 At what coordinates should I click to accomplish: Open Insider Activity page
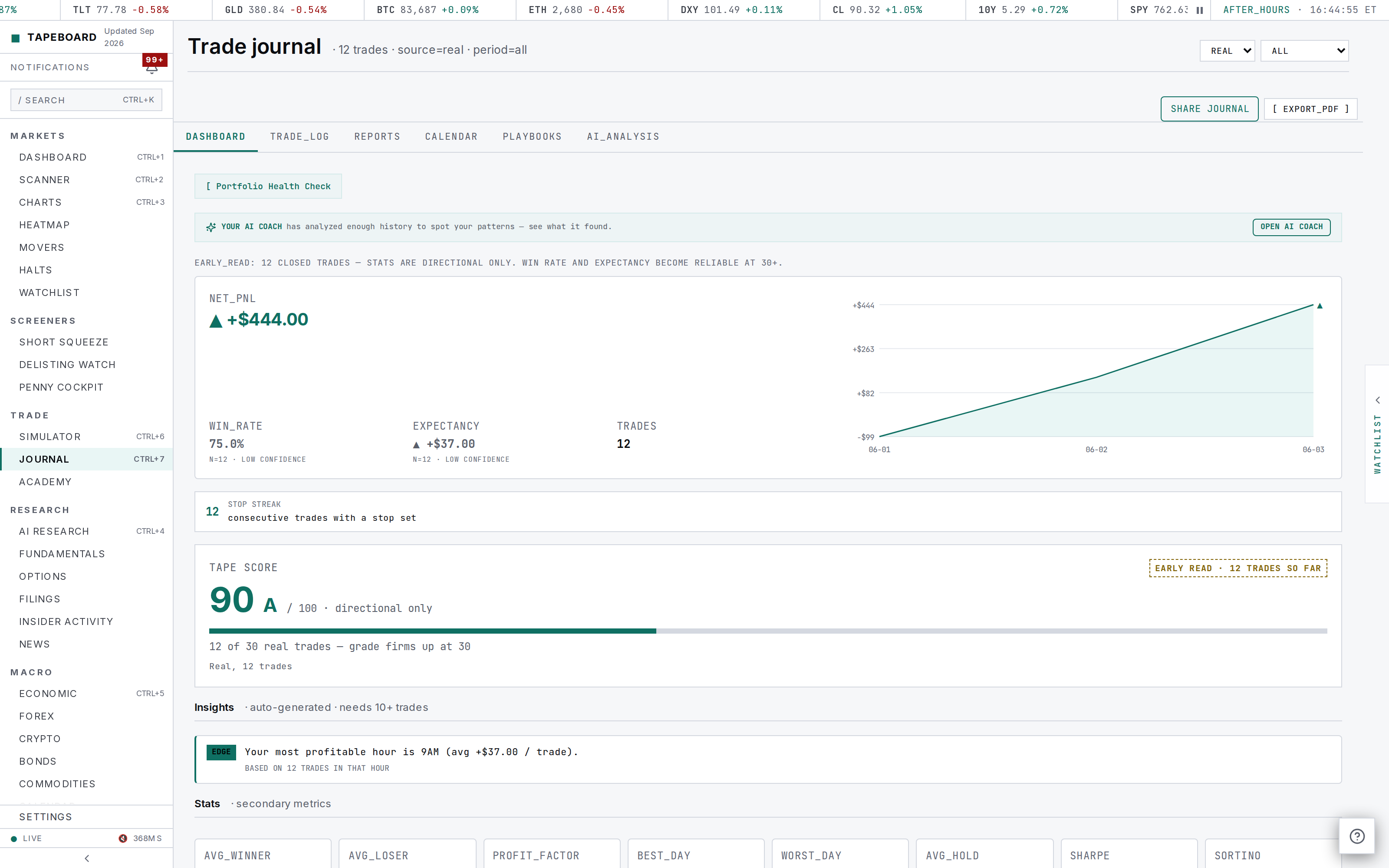(87, 622)
